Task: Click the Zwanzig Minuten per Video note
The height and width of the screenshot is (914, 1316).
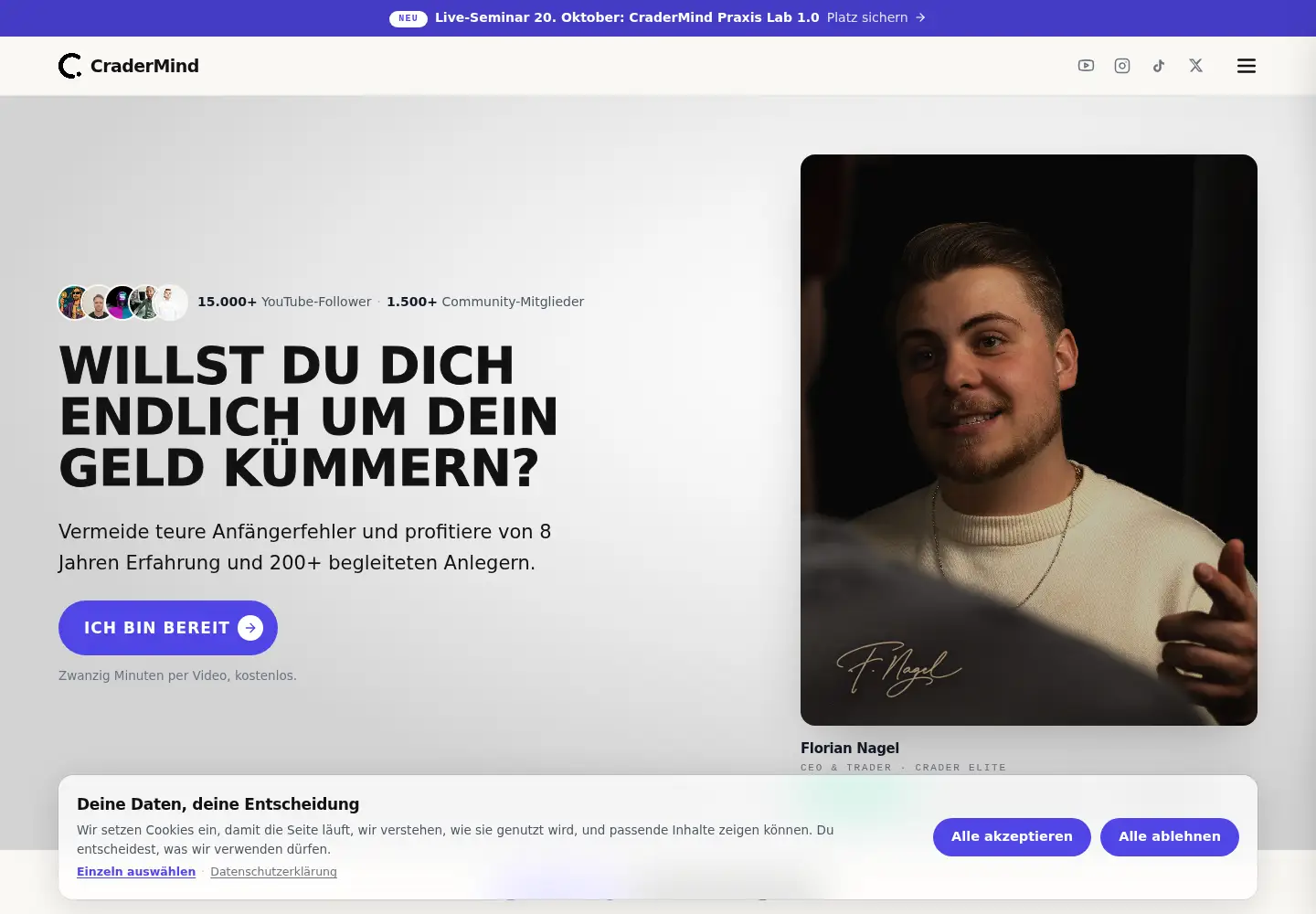Action: (177, 675)
